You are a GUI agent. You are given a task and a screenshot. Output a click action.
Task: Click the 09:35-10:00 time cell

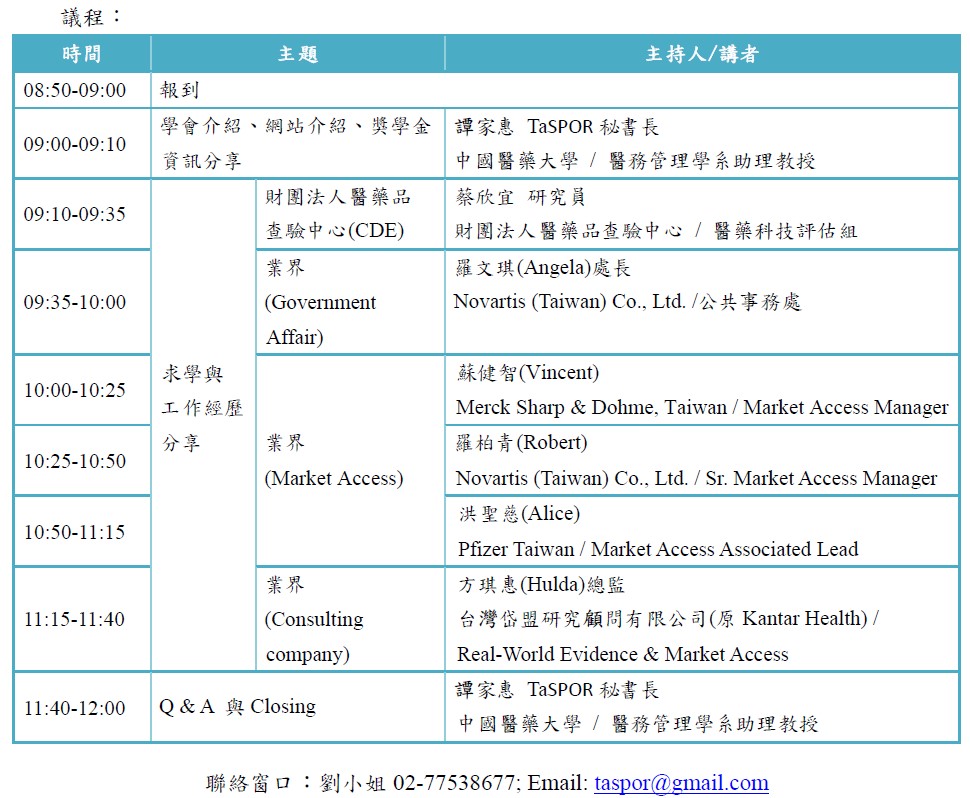click(x=82, y=302)
